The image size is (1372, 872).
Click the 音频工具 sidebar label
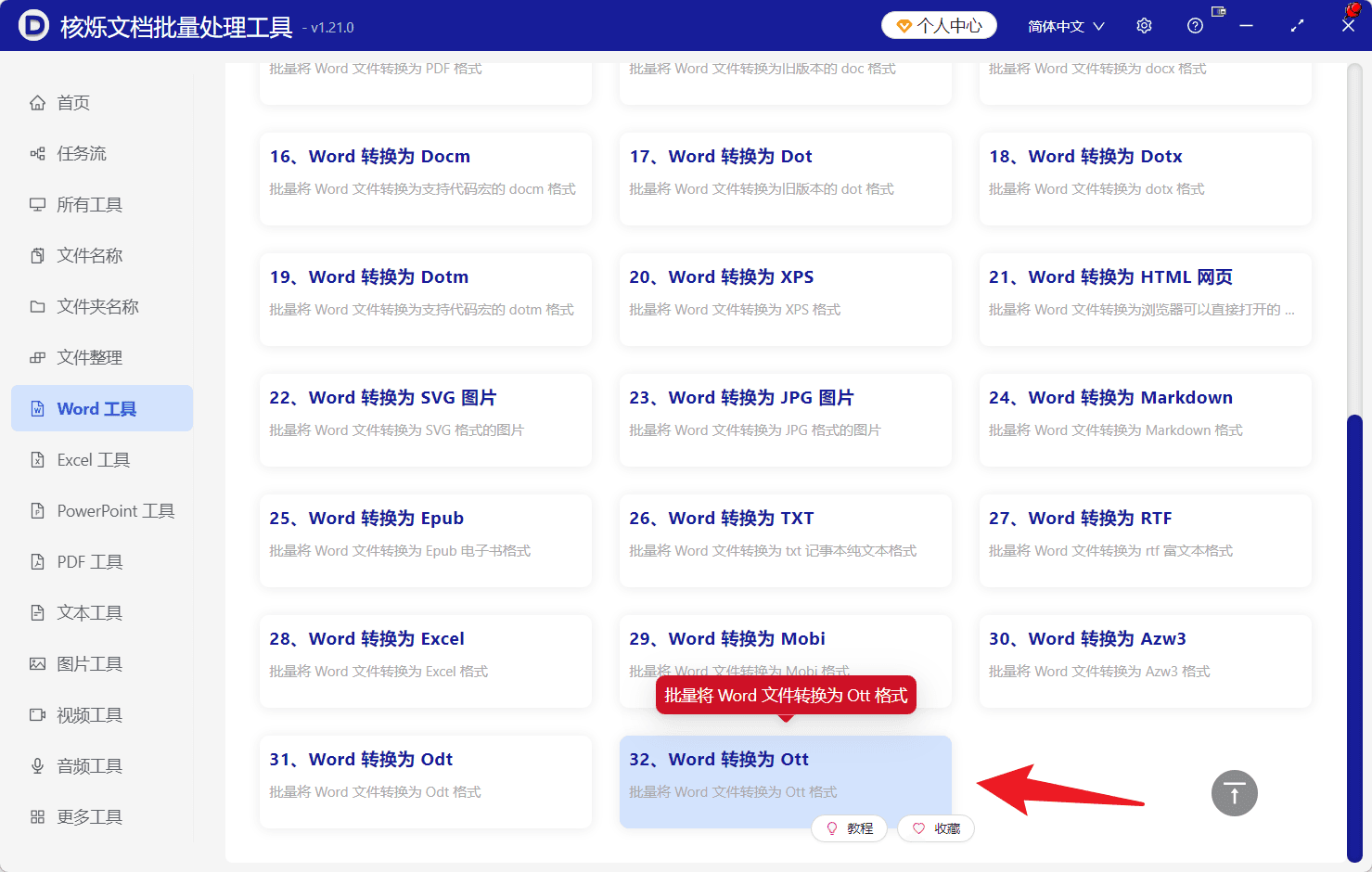90,766
